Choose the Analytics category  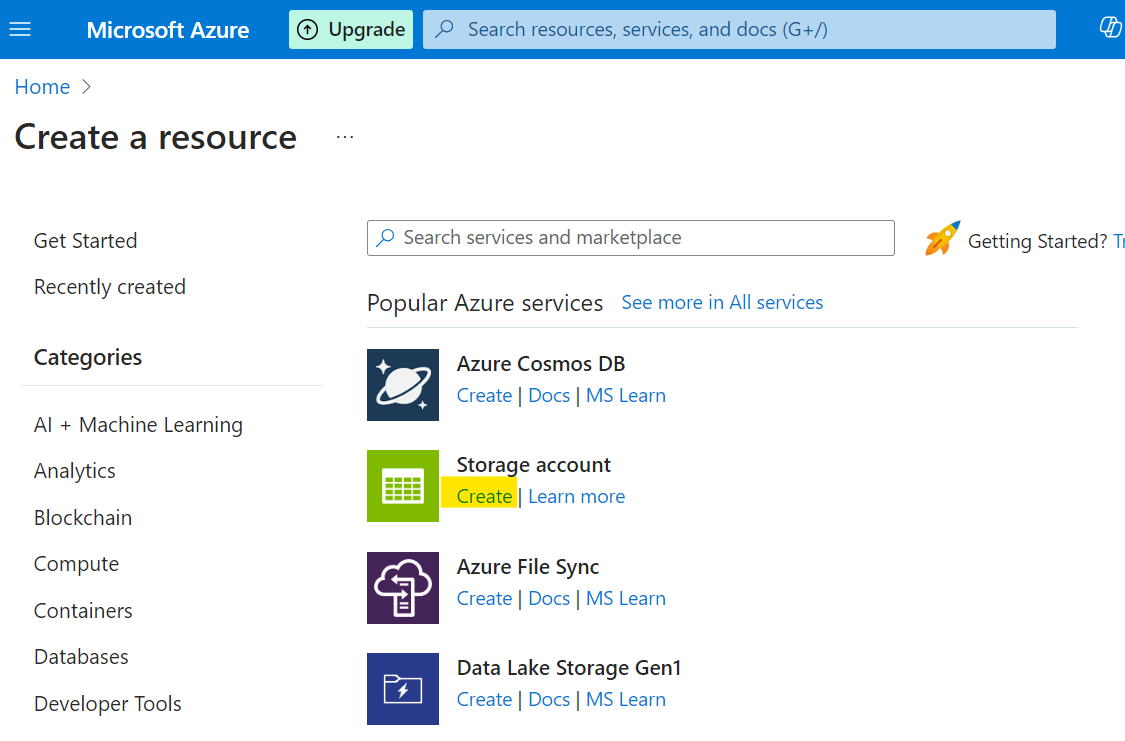(x=75, y=471)
